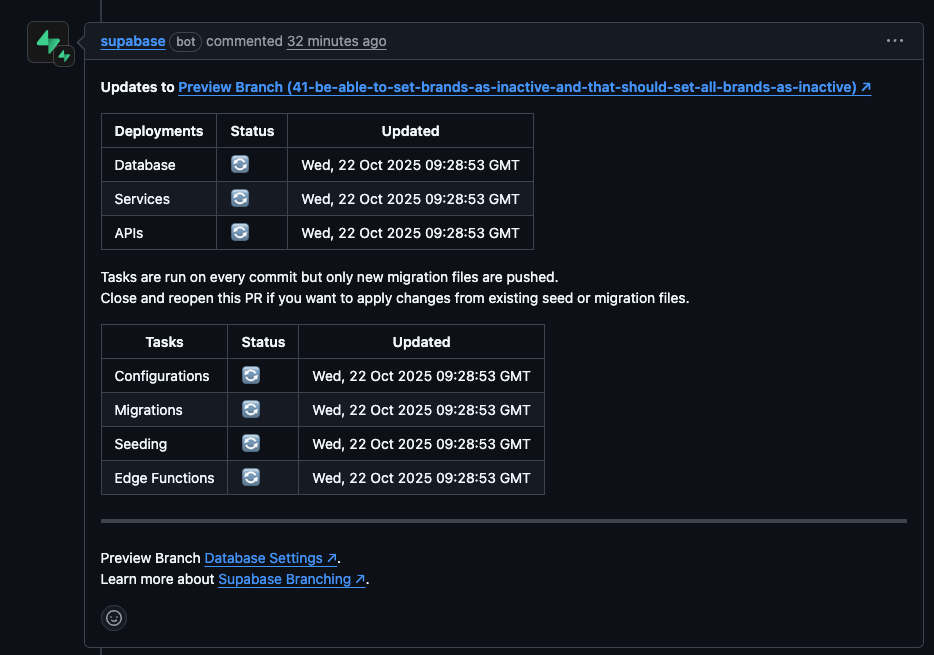Screen dimensions: 934x655
Task: Open the supabase author profile link
Action: point(132,41)
